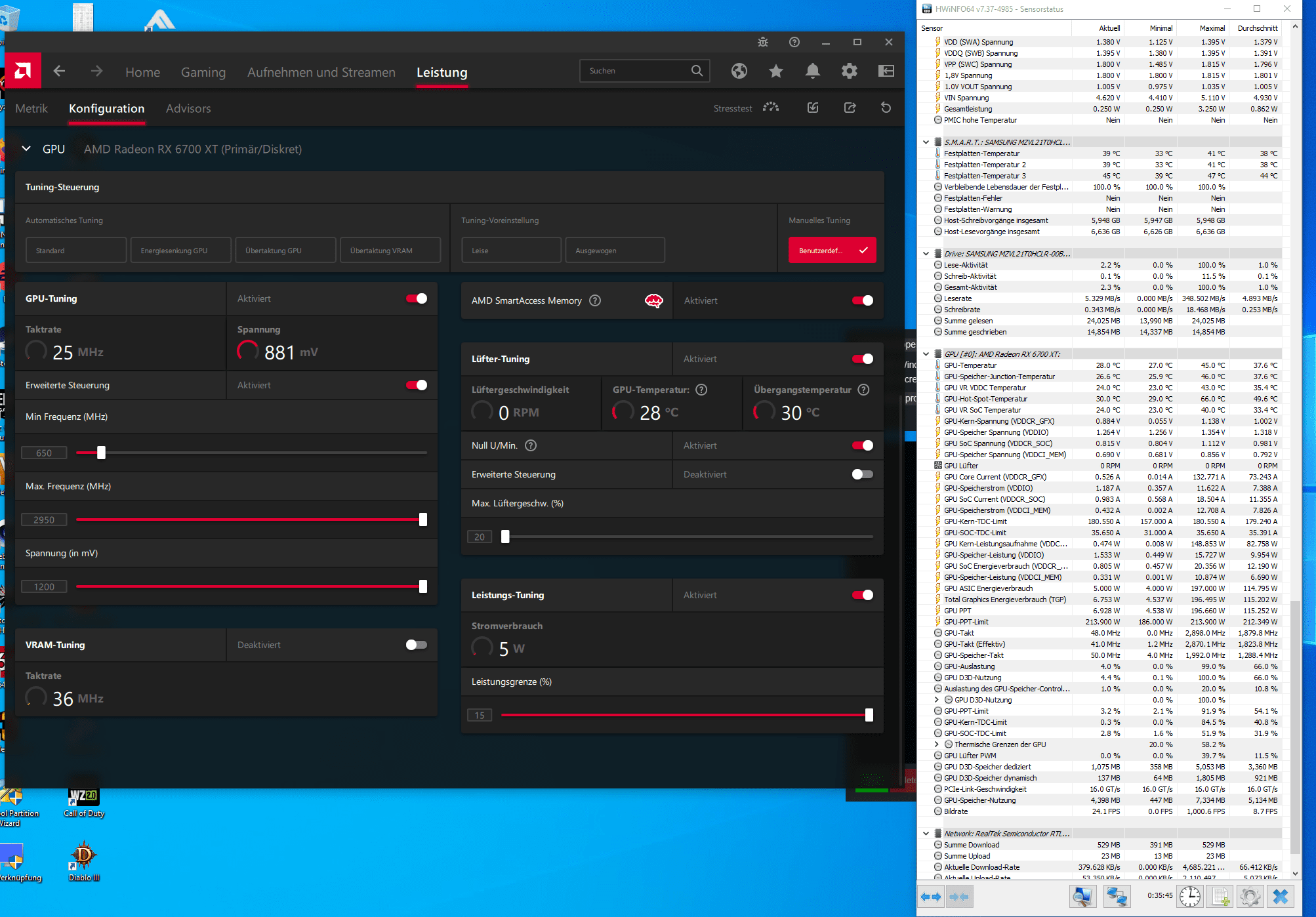Image resolution: width=1316 pixels, height=917 pixels.
Task: Start HWiNFO logging sheet icon
Action: 1220,896
